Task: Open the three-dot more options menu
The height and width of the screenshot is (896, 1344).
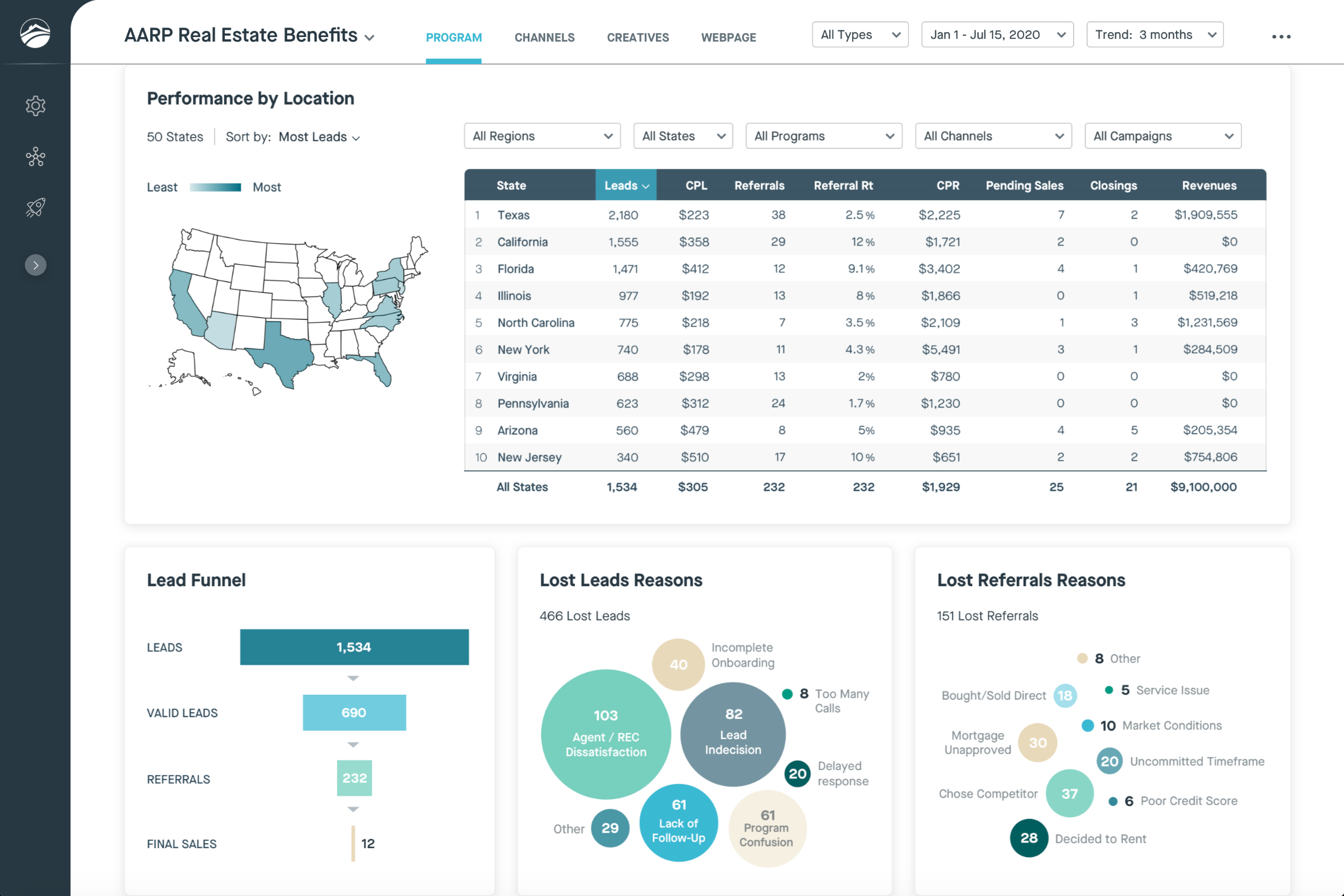Action: pyautogui.click(x=1280, y=37)
